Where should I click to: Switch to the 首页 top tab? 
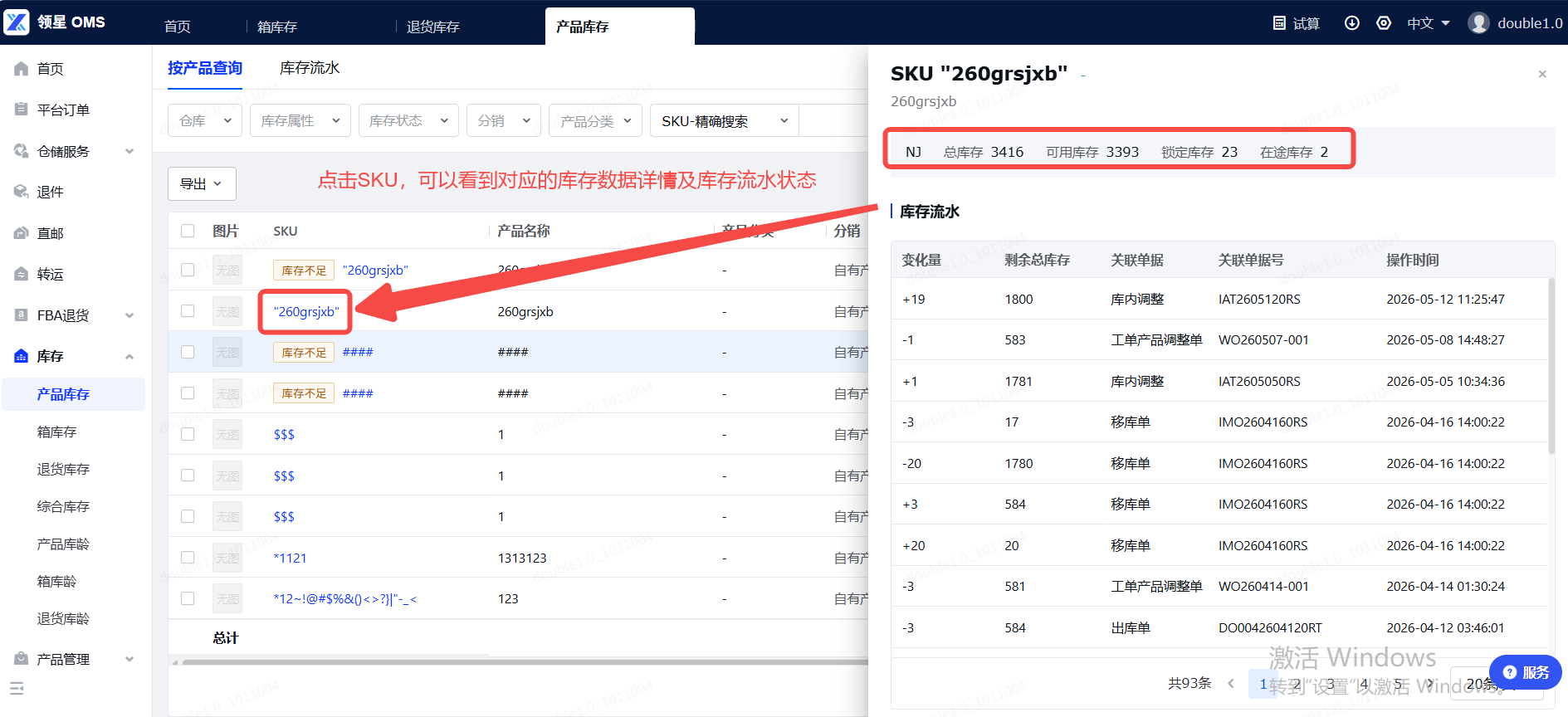(178, 27)
